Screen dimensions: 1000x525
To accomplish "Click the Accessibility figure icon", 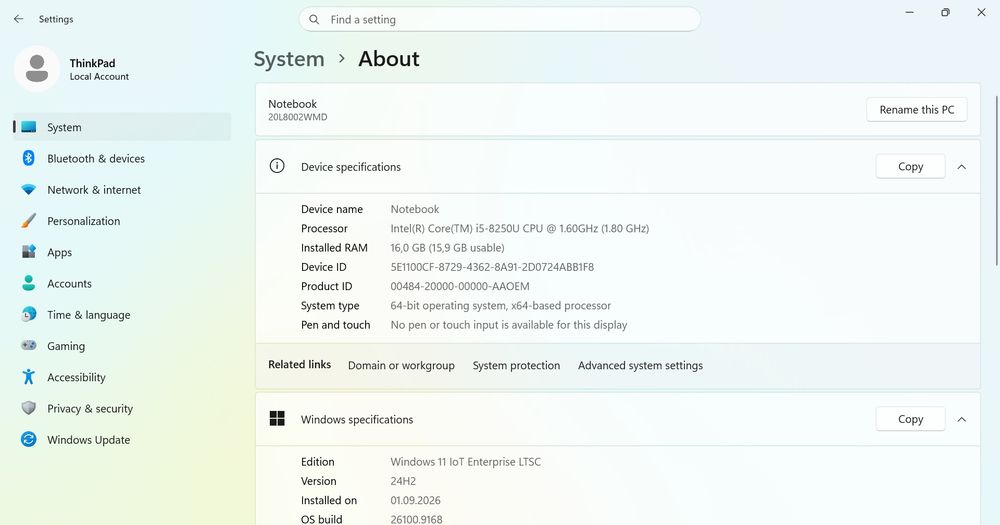I will coord(29,377).
